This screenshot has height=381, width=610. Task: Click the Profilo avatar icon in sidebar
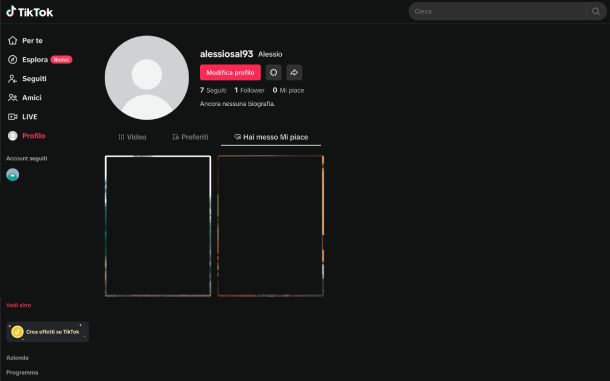coord(13,136)
